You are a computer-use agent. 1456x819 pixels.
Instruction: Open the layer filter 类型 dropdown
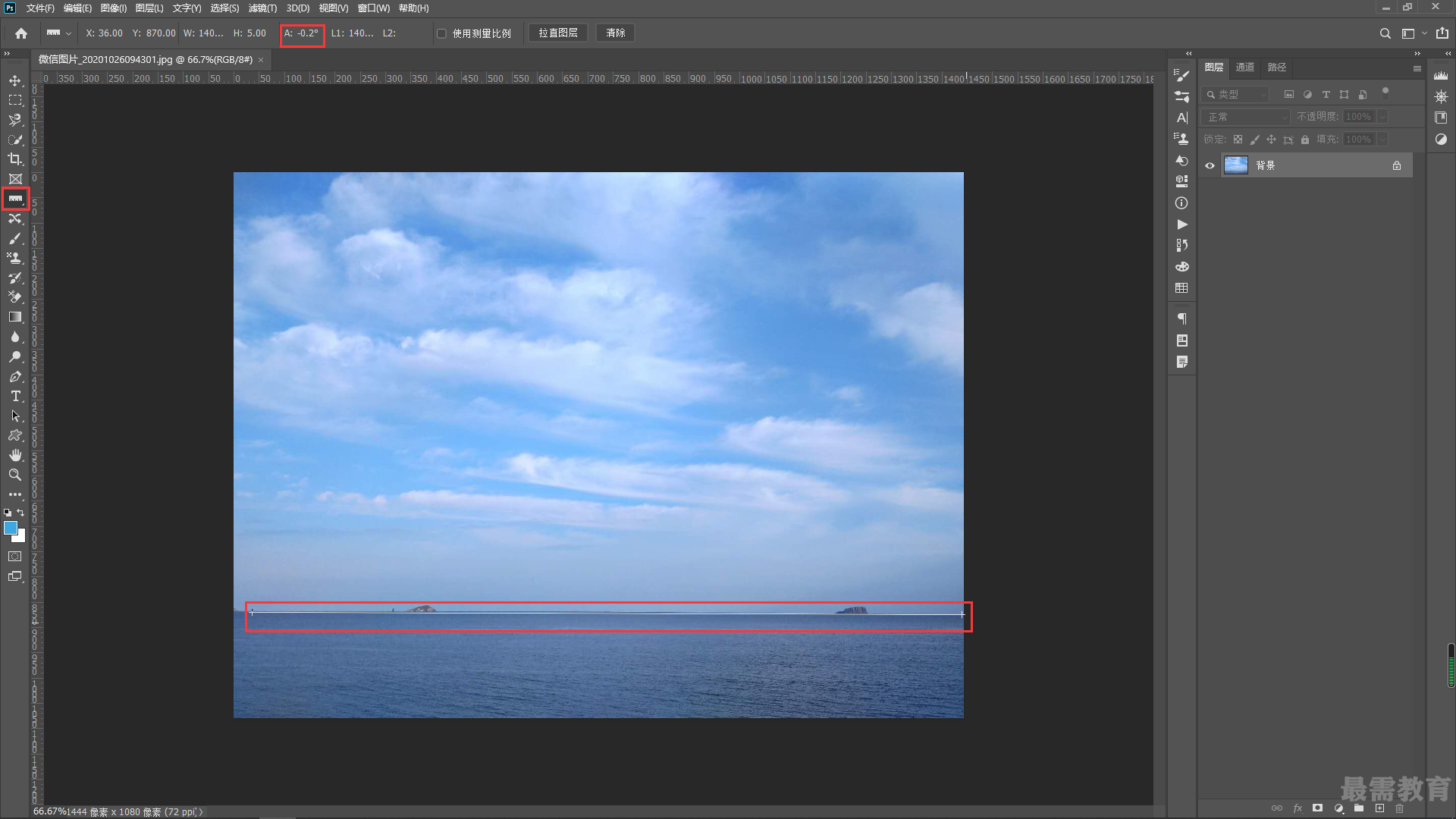[1236, 95]
